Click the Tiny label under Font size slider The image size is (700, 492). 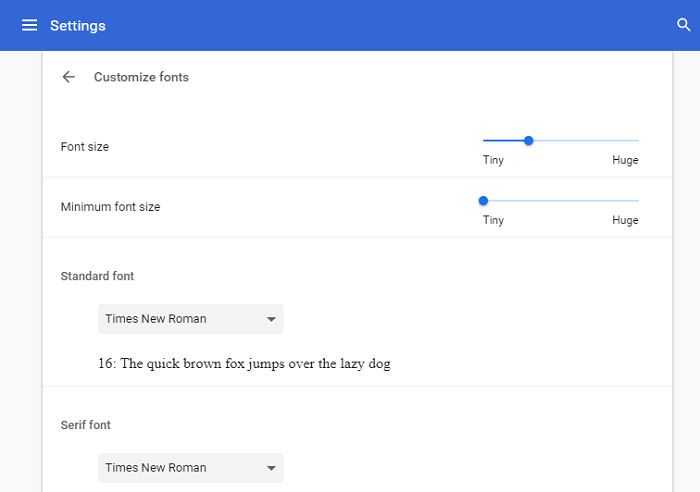[493, 160]
